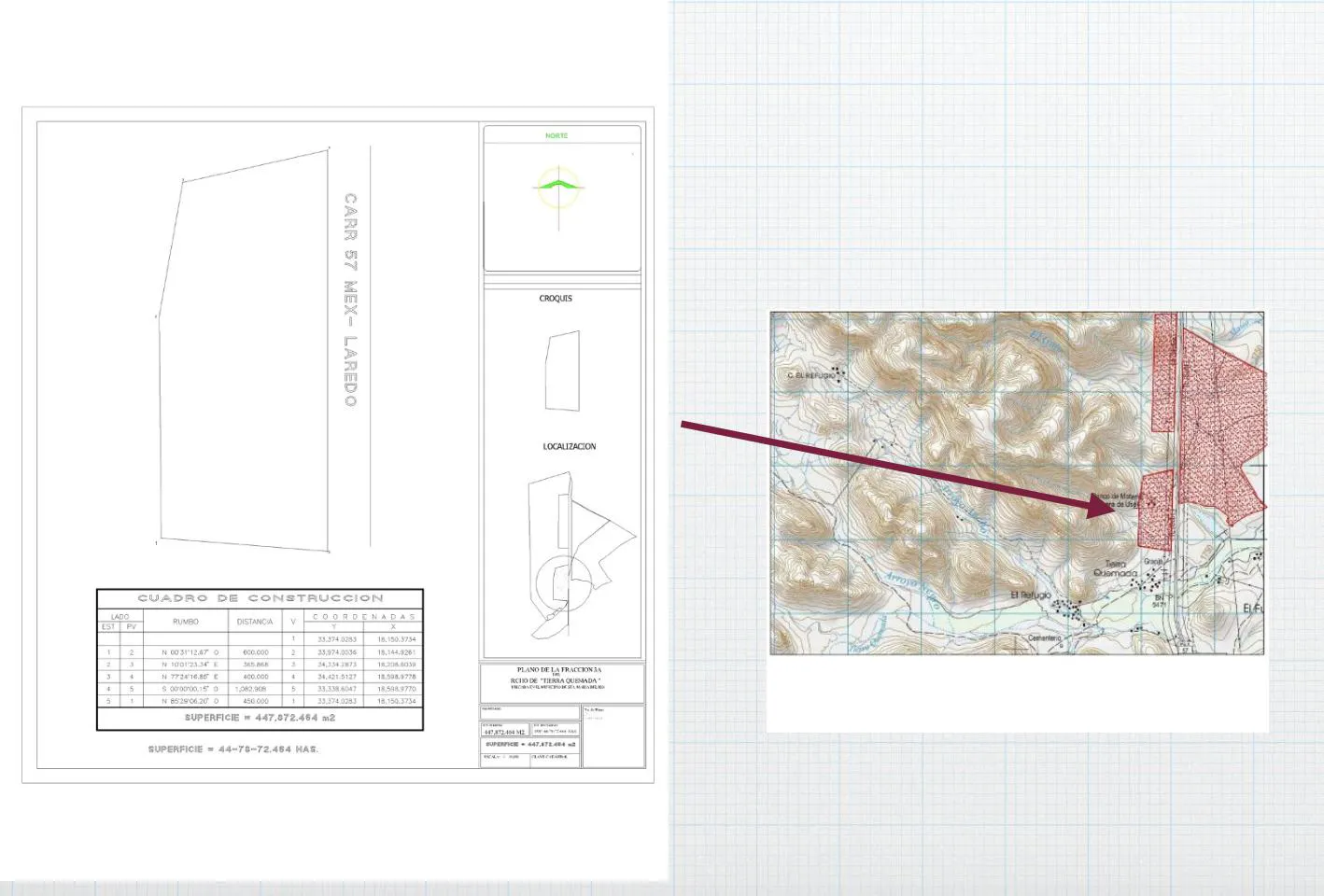Click the SUPERFICIE = 447,872.464 m2 table row
Image resolution: width=1324 pixels, height=896 pixels.
[x=261, y=718]
